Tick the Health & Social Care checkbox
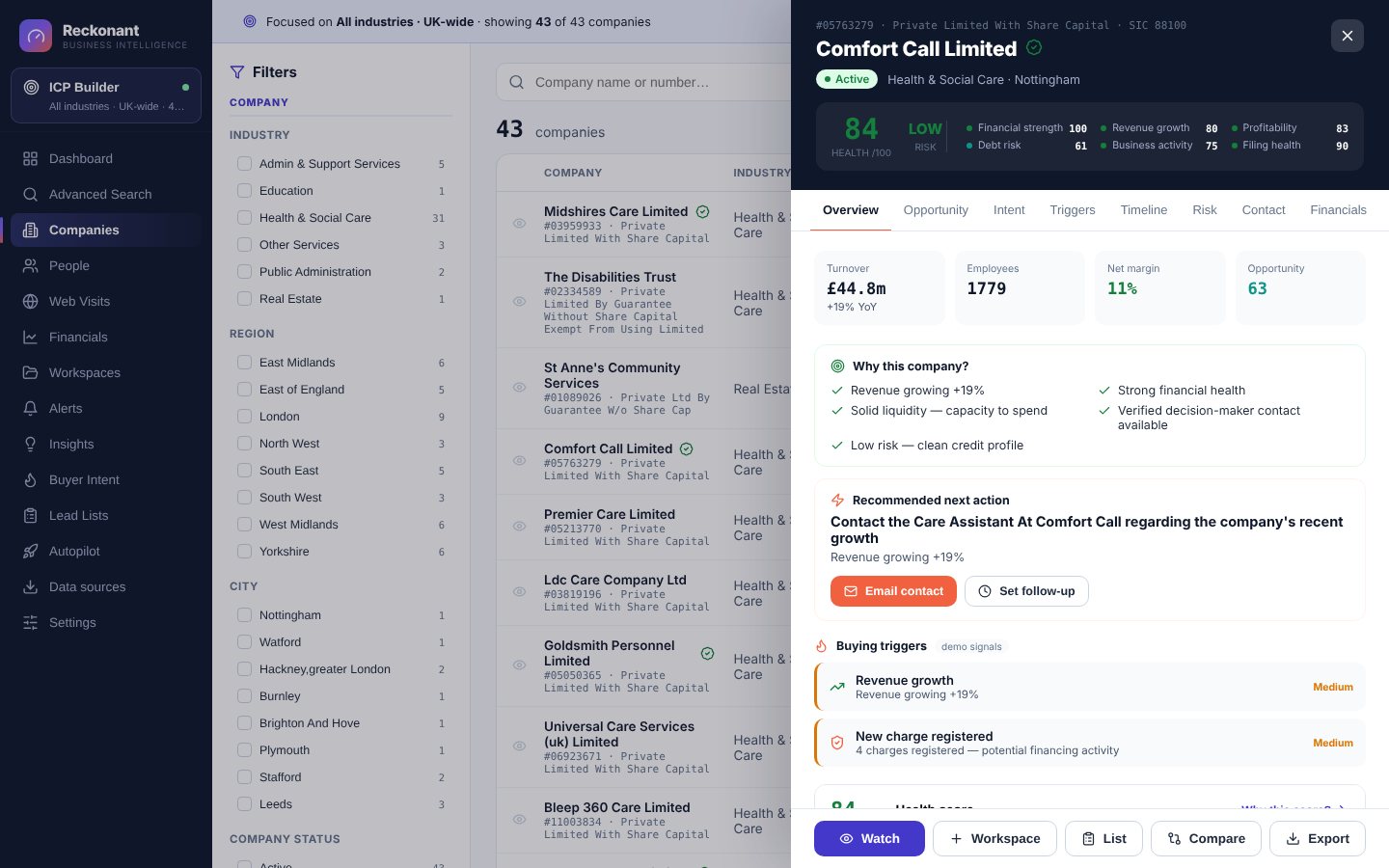This screenshot has height=868, width=1389. tap(245, 218)
